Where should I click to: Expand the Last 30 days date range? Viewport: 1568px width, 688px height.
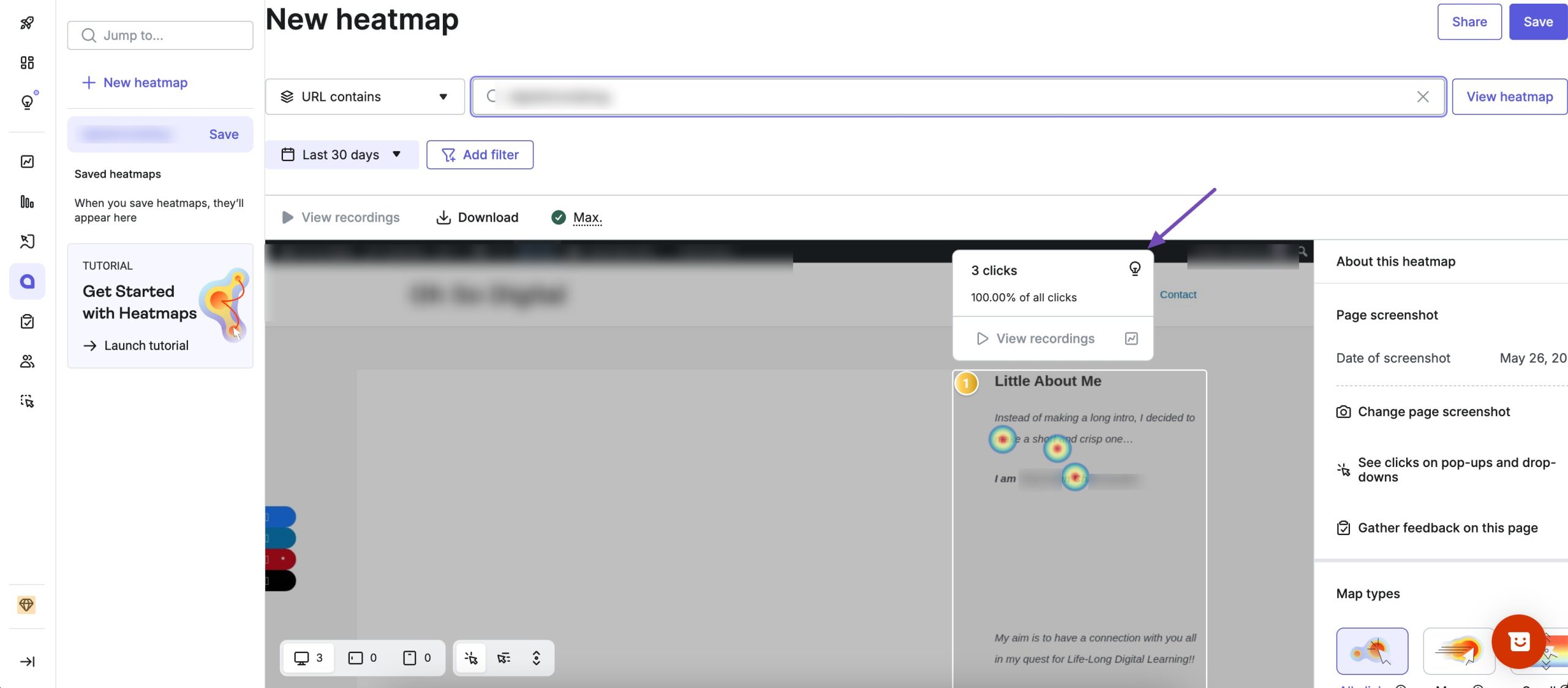coord(341,155)
